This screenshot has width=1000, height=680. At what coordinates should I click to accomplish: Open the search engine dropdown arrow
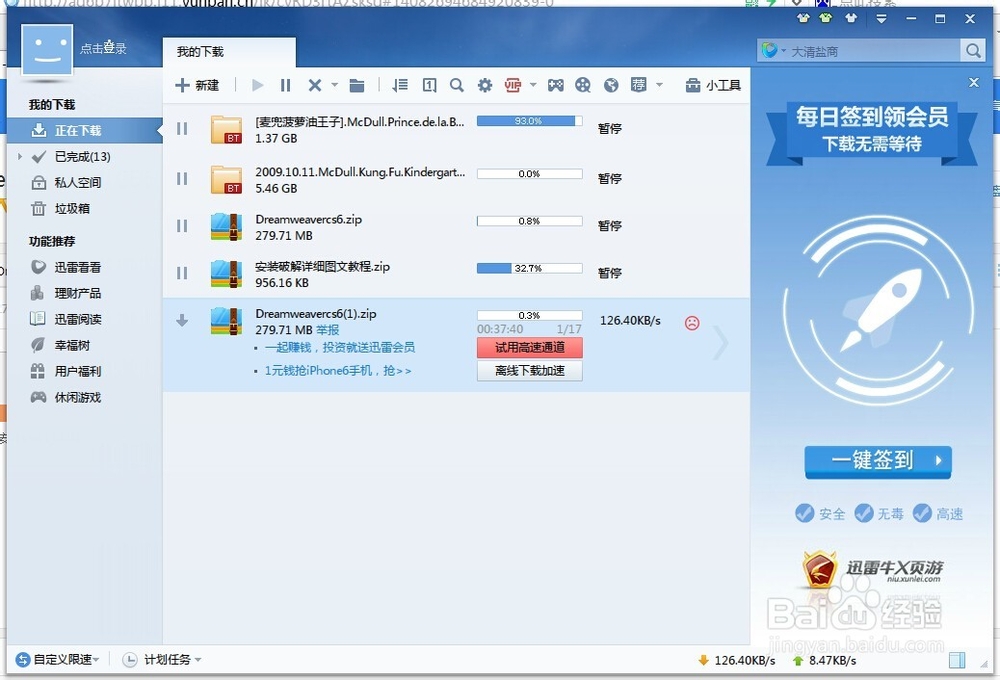coord(783,51)
